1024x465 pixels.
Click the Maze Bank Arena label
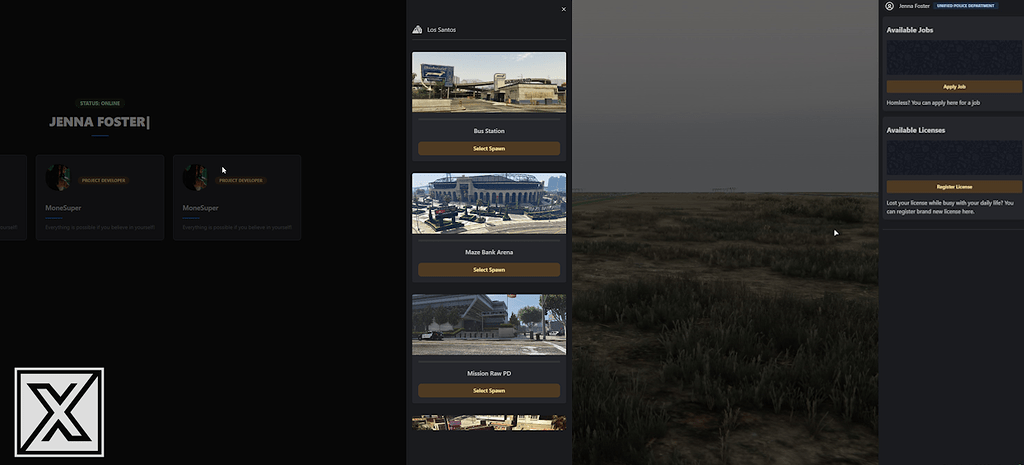click(489, 252)
